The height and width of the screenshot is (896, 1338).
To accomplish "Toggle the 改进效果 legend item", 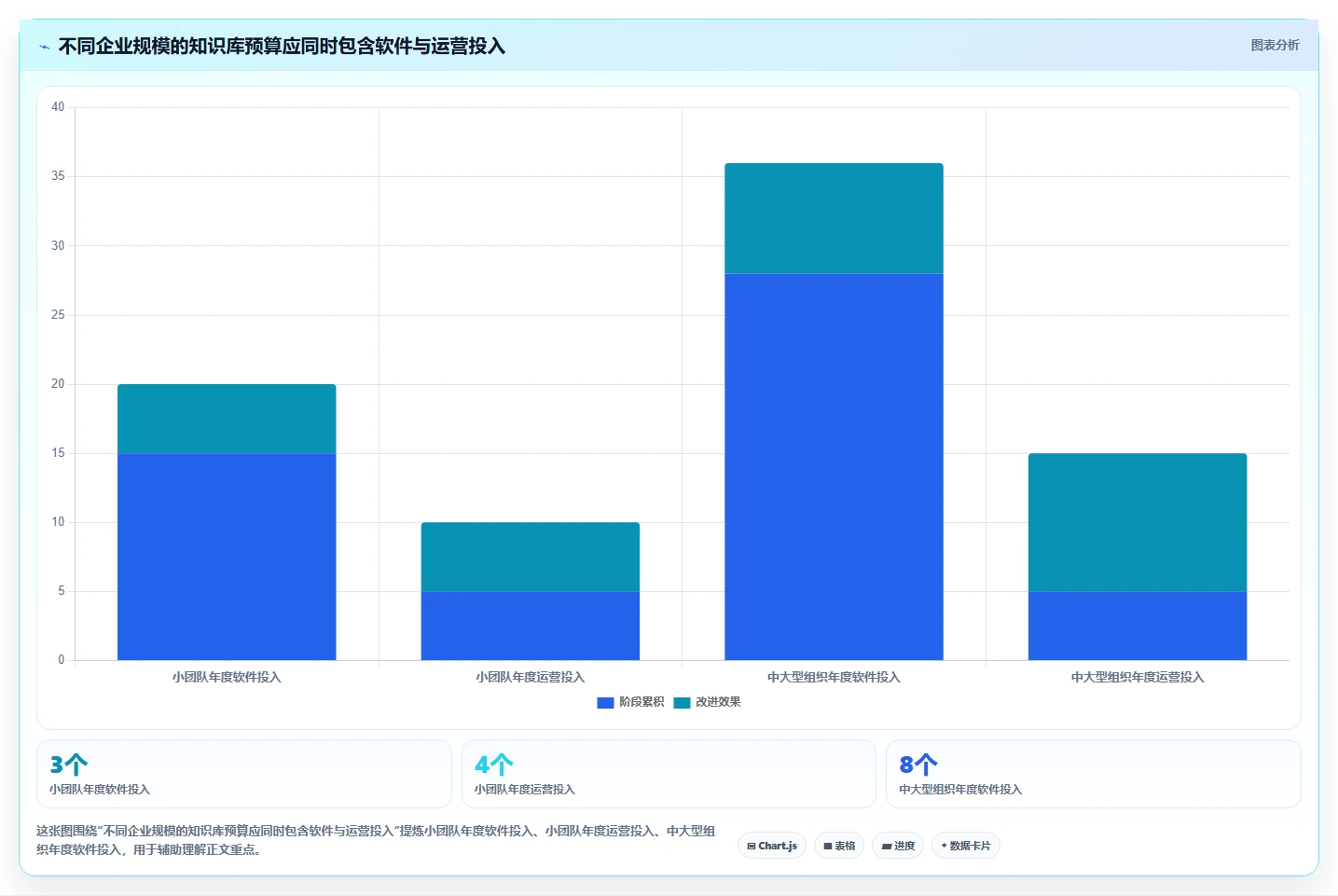I will (x=708, y=702).
